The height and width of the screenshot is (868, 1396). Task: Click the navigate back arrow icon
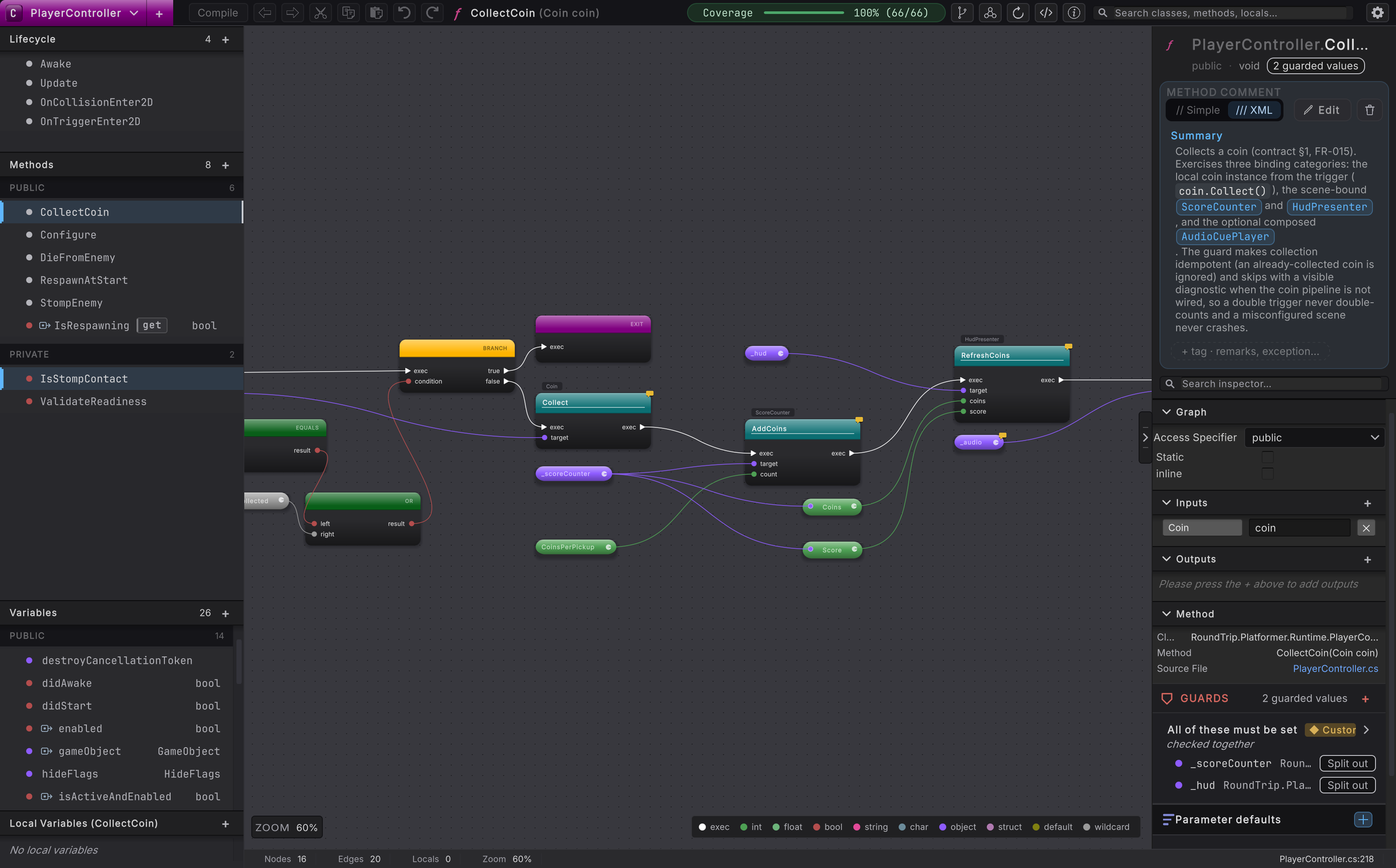(265, 13)
